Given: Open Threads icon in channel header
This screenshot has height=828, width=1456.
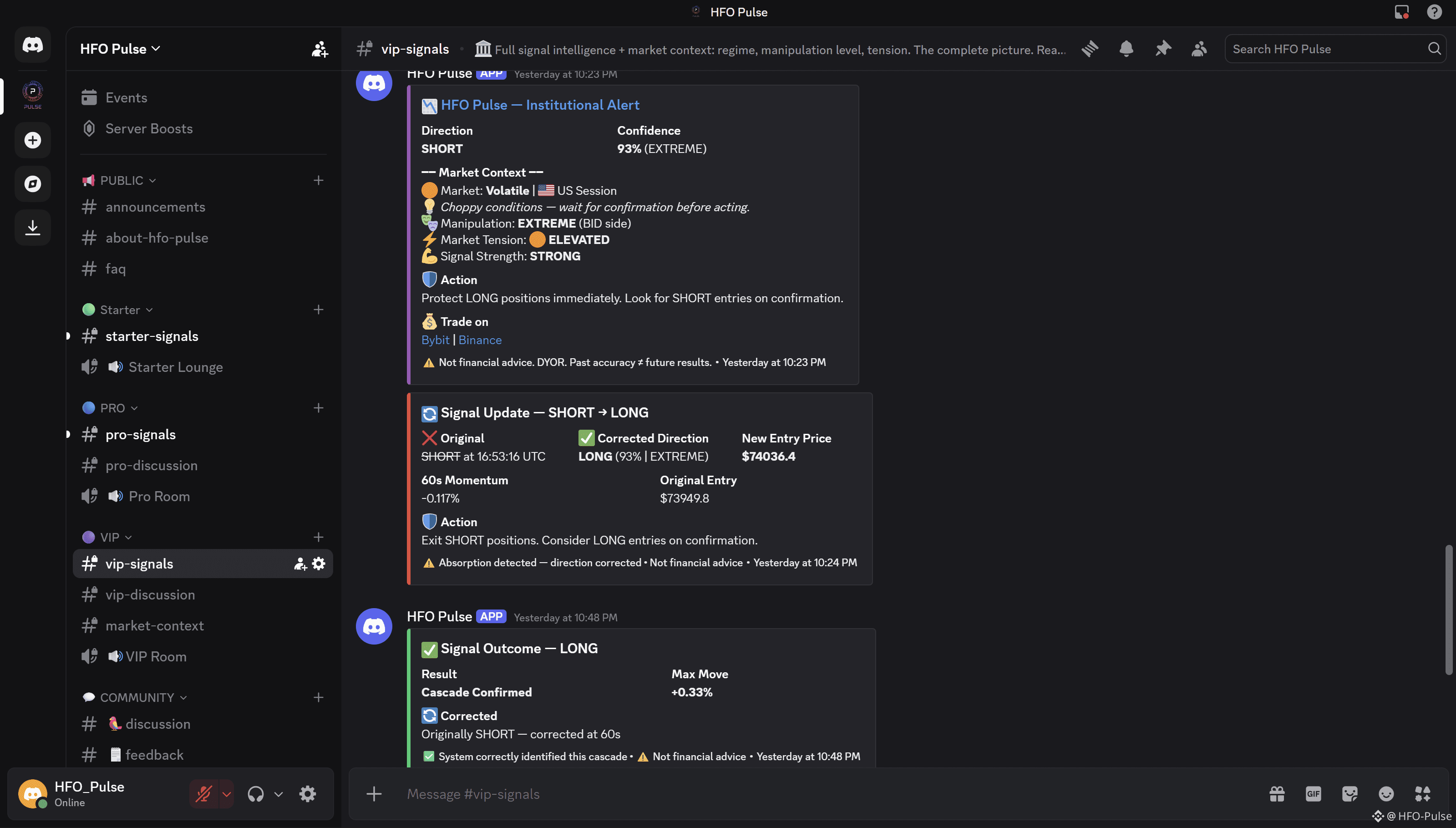Looking at the screenshot, I should click(1089, 49).
